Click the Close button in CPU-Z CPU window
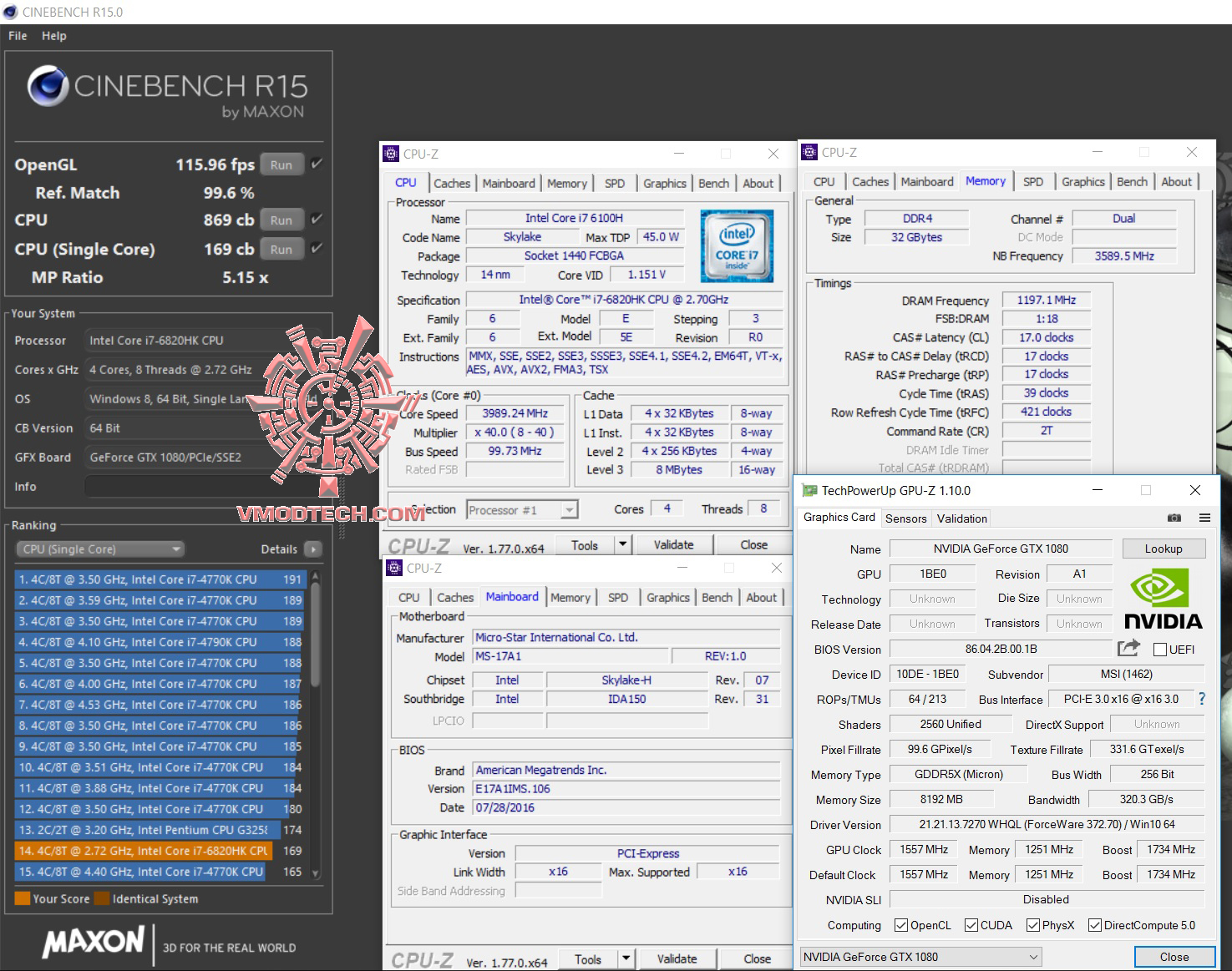 pos(753,545)
